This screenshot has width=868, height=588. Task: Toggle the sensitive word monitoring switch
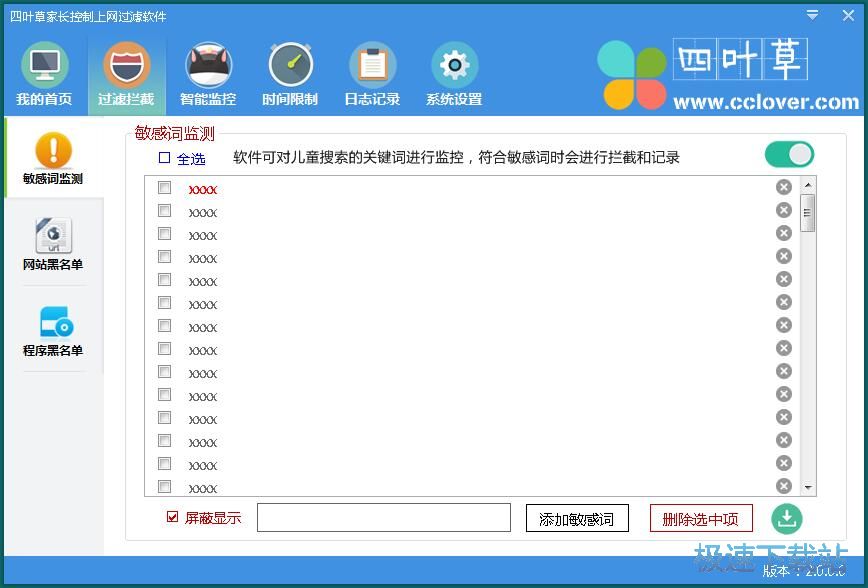click(x=789, y=154)
